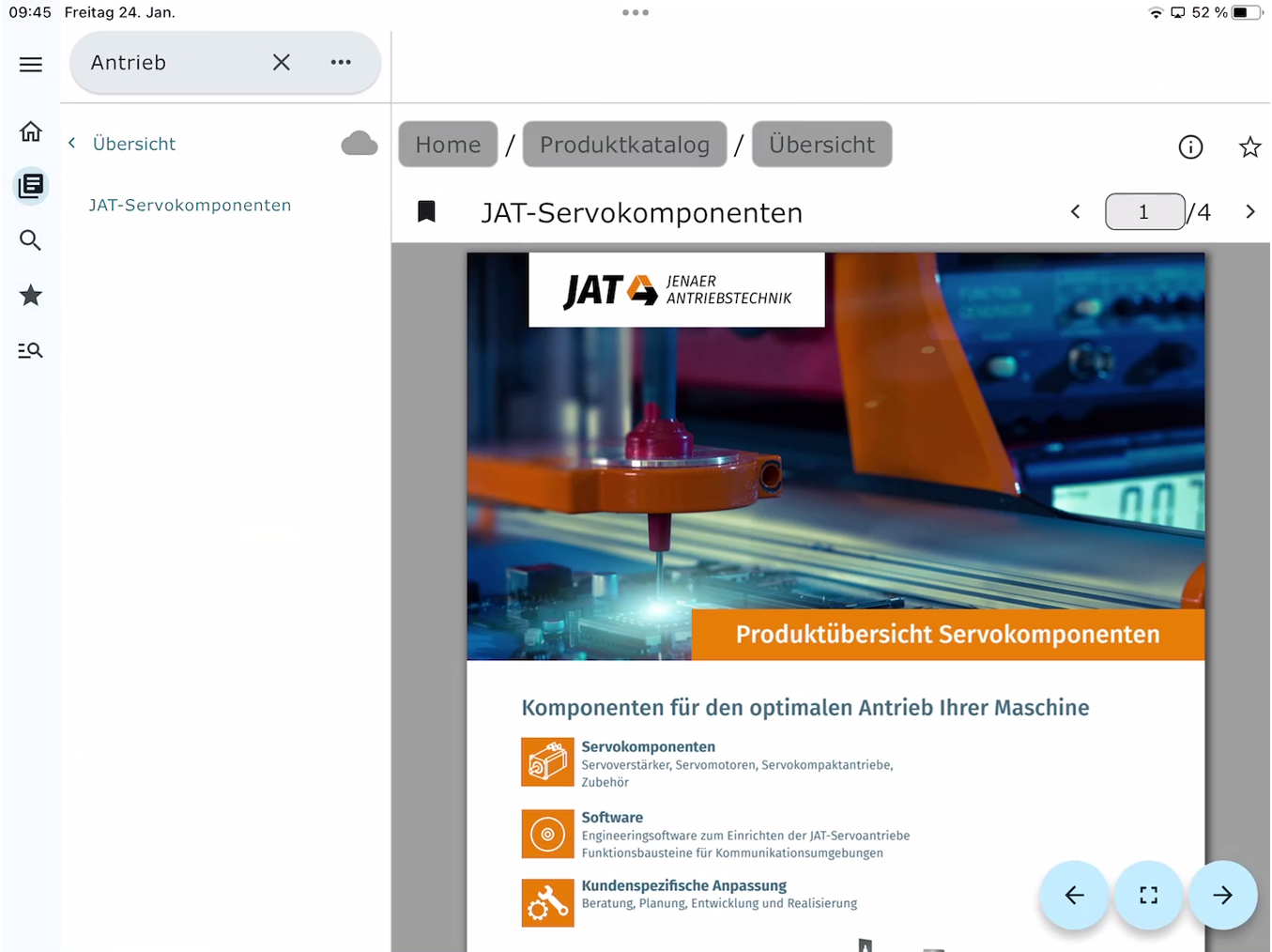Image resolution: width=1272 pixels, height=952 pixels.
Task: Click the cloud status icon
Action: pyautogui.click(x=360, y=144)
